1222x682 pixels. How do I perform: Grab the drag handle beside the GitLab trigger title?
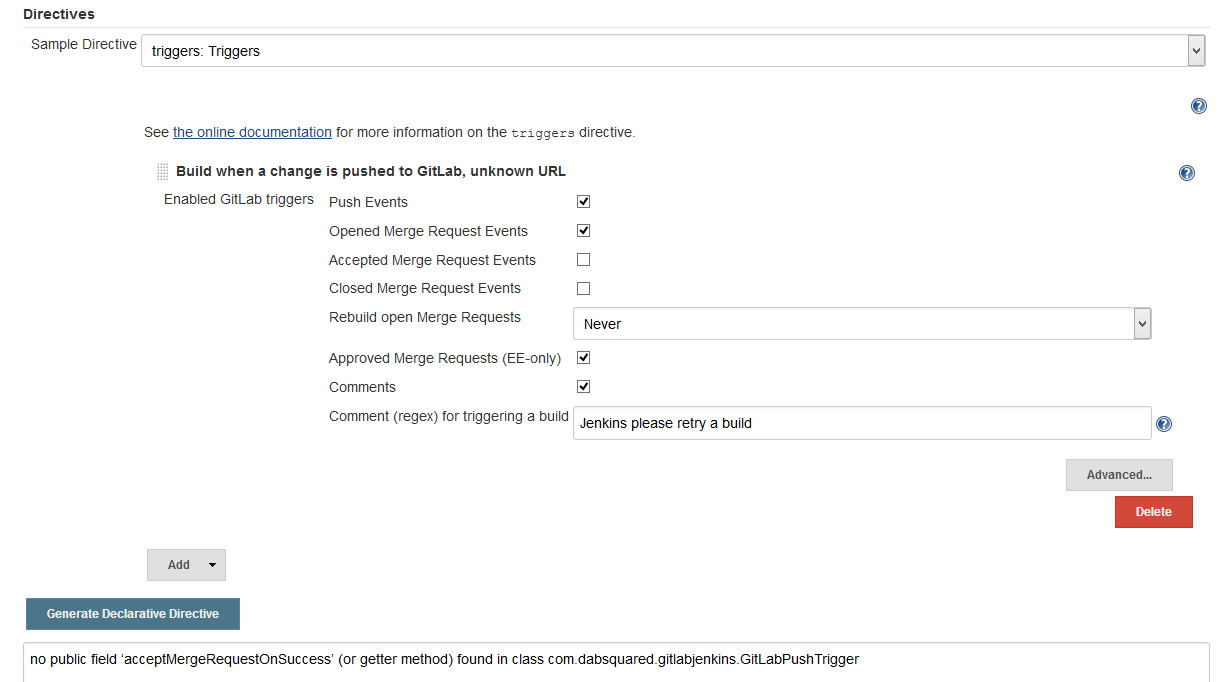point(163,172)
